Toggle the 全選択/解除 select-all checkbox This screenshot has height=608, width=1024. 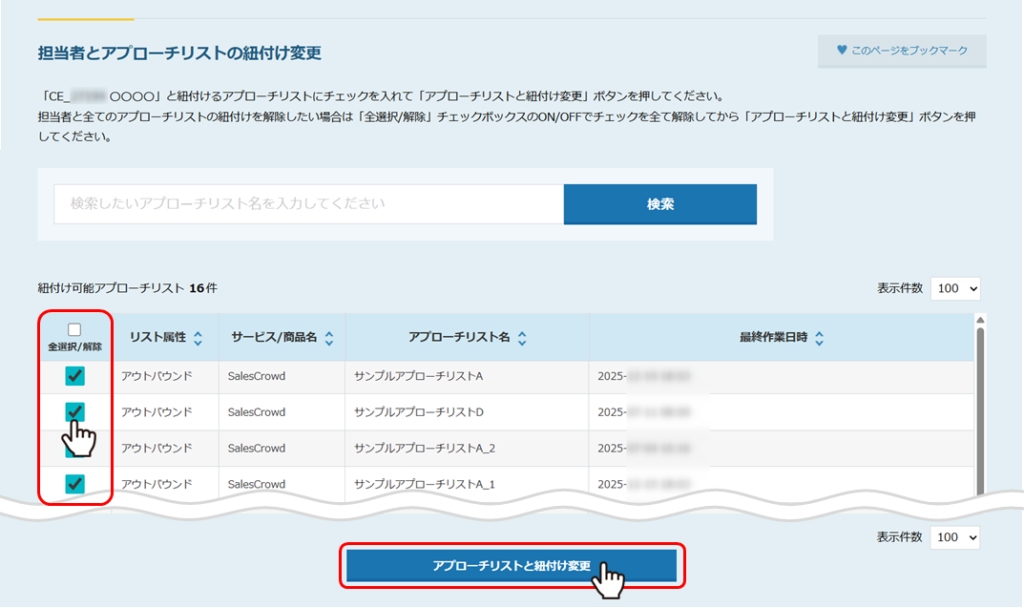coord(74,329)
